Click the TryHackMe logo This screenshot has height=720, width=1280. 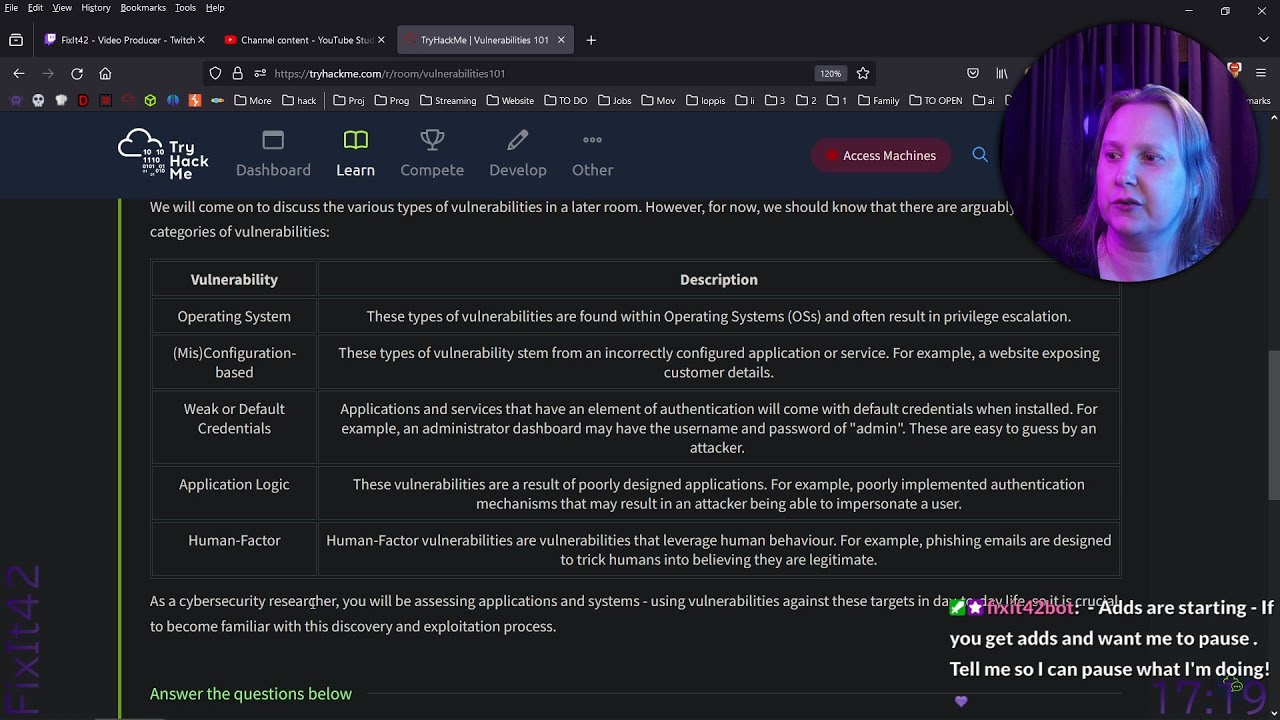click(163, 155)
